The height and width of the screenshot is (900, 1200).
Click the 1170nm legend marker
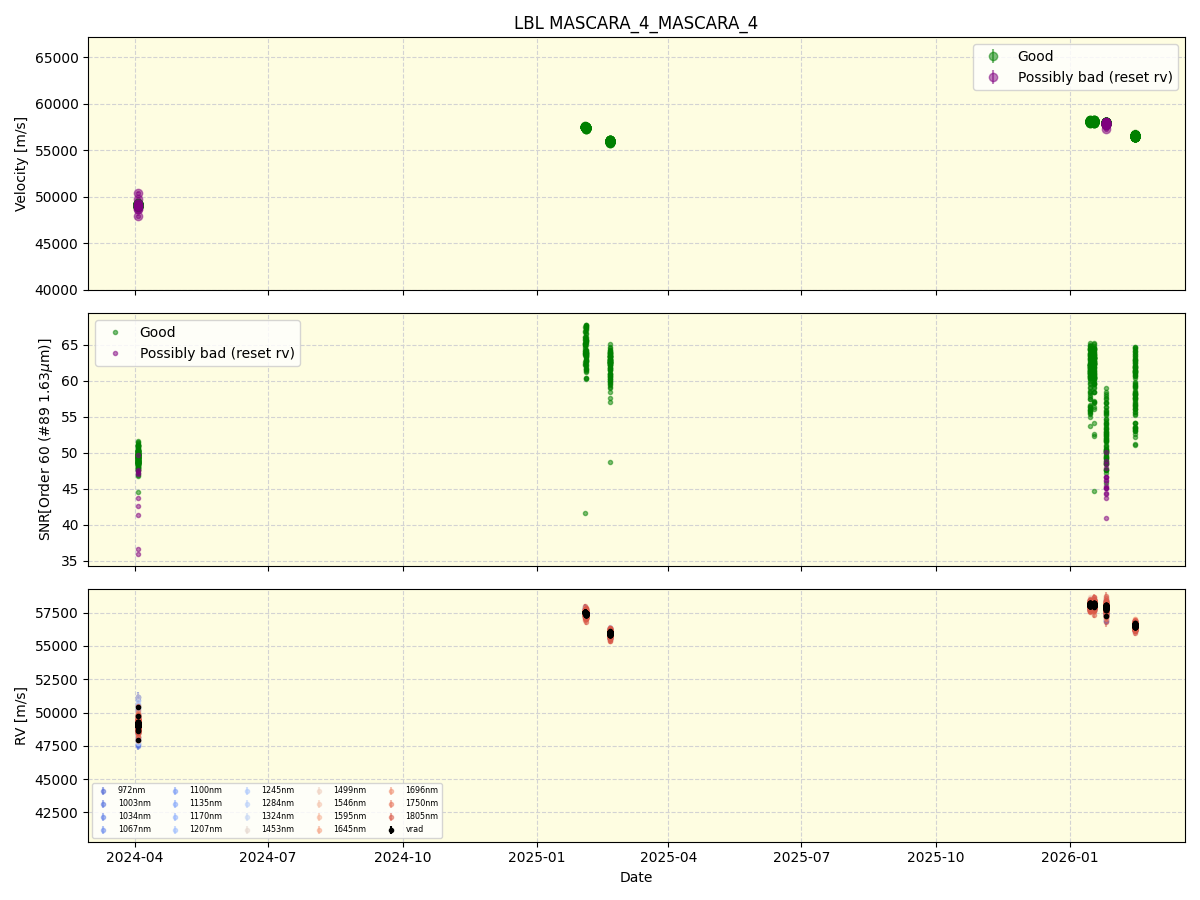175,817
